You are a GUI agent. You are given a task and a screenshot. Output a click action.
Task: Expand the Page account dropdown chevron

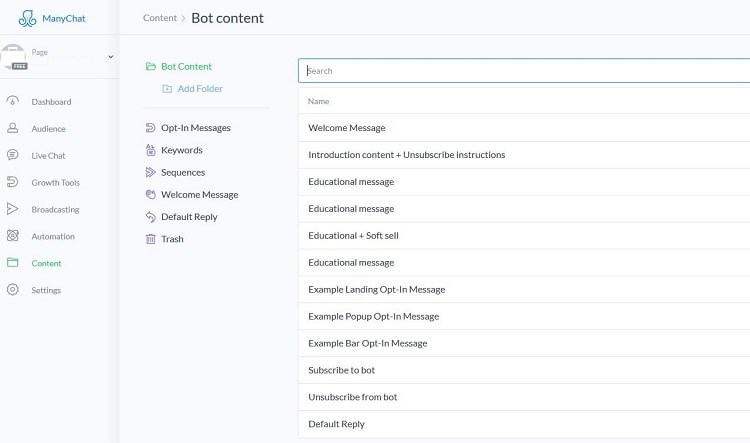click(x=110, y=56)
